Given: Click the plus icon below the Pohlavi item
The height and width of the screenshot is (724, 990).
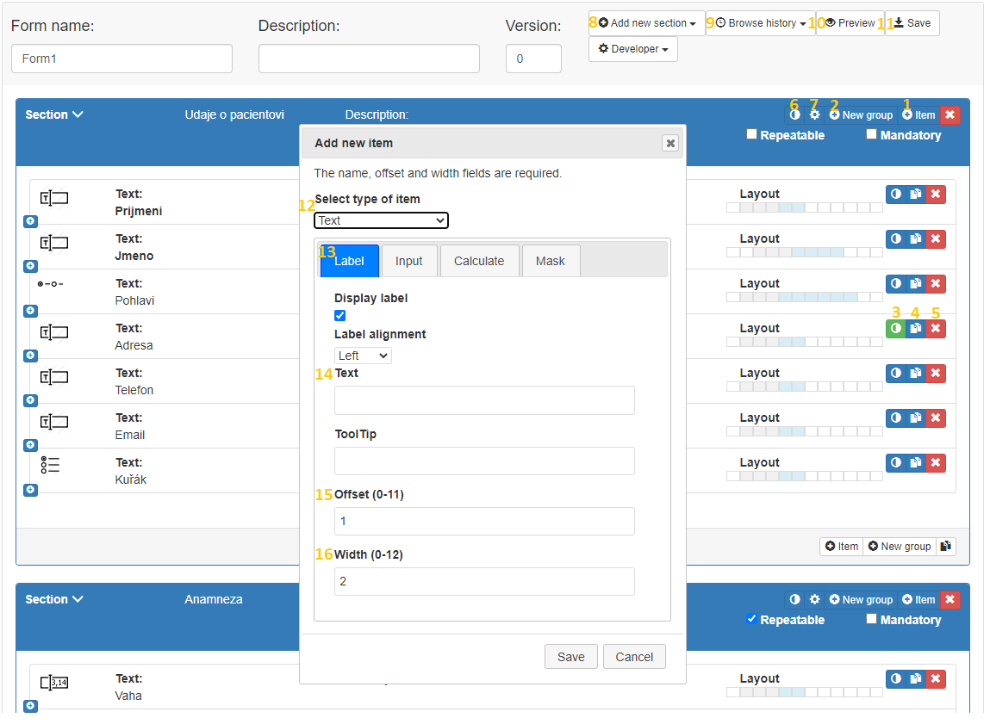Looking at the screenshot, I should coord(30,311).
